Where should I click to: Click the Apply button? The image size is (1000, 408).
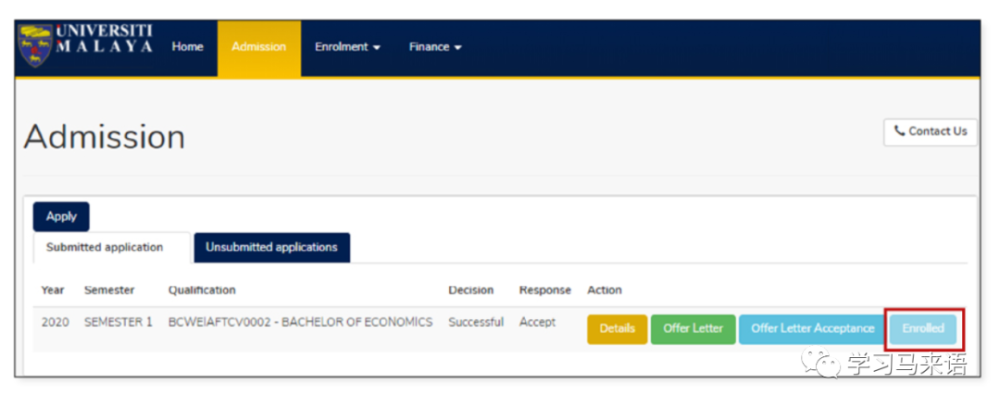pos(61,216)
